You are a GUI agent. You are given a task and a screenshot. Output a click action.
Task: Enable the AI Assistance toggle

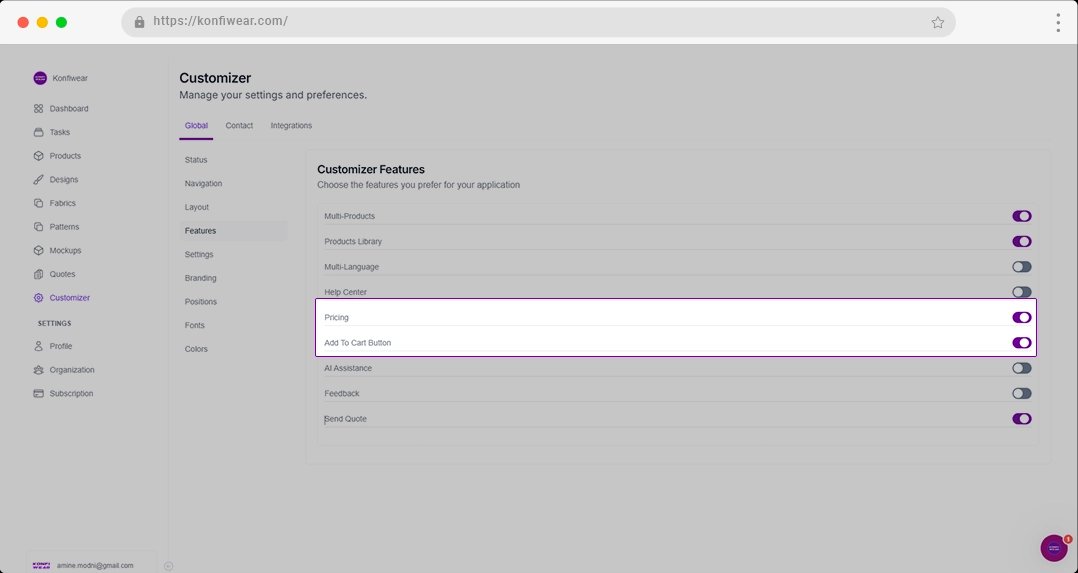1022,368
